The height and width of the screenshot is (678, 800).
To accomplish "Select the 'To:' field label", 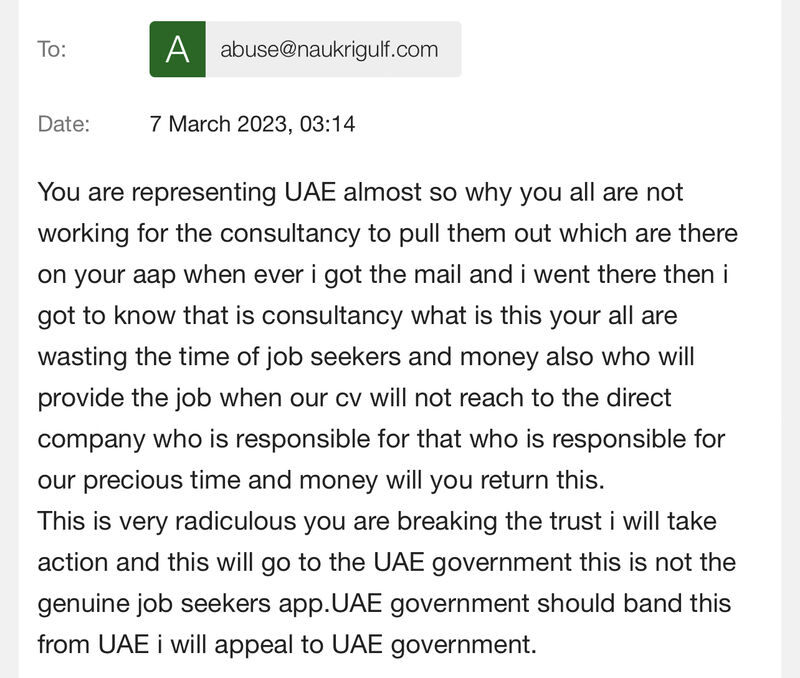I will 52,49.
